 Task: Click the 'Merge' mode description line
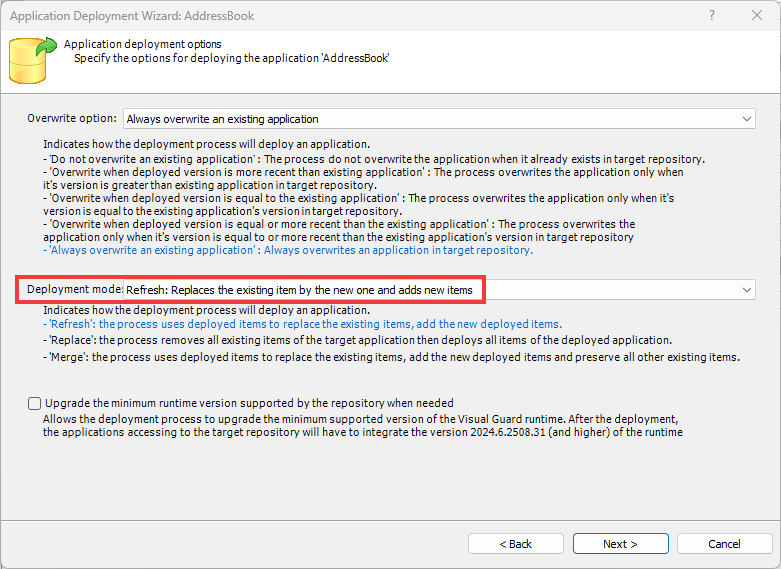tap(391, 357)
